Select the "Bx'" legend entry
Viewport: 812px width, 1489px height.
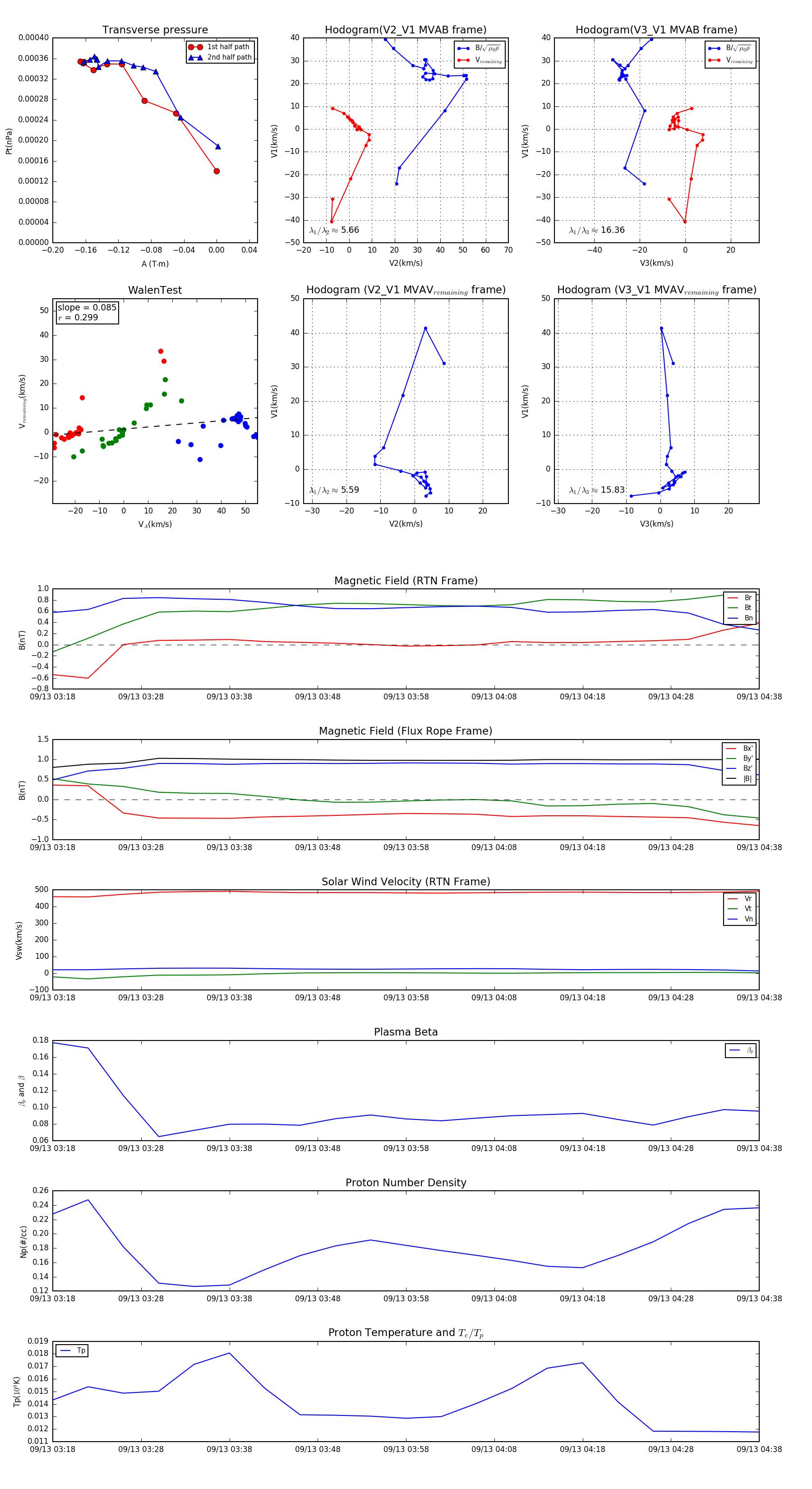tap(739, 749)
